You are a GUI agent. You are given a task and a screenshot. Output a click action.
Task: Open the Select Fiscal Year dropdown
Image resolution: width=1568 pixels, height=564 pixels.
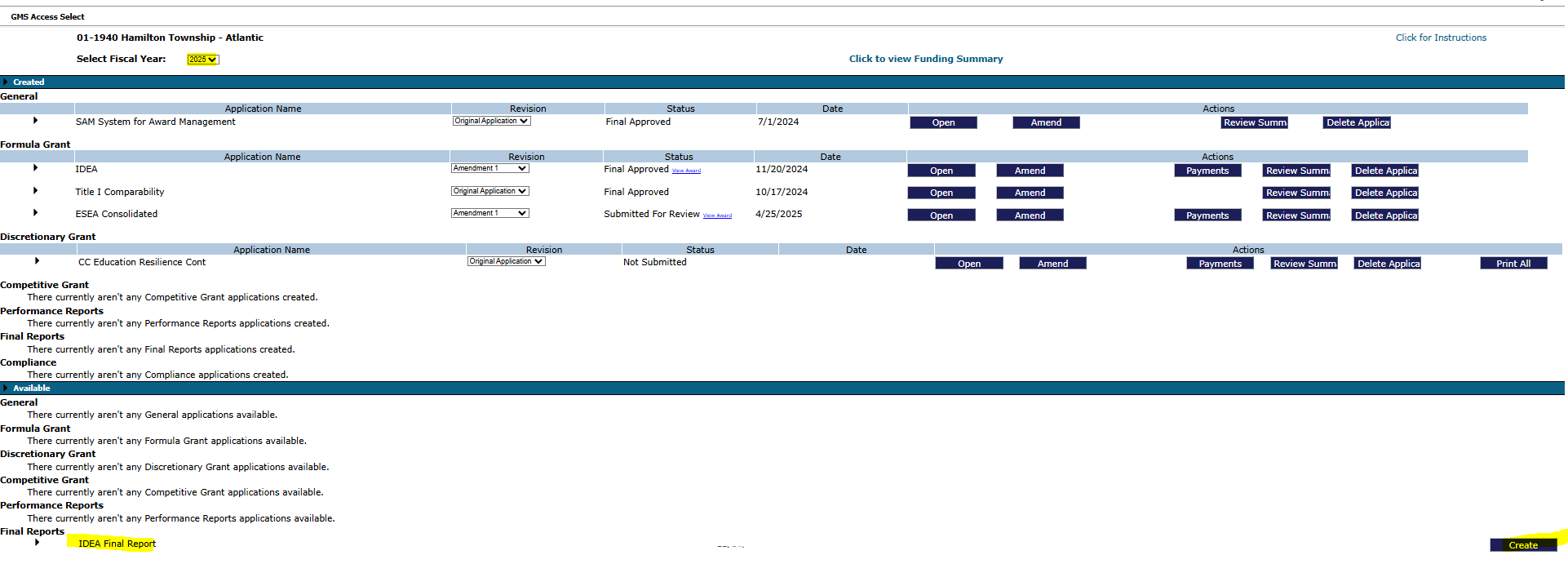tap(202, 60)
